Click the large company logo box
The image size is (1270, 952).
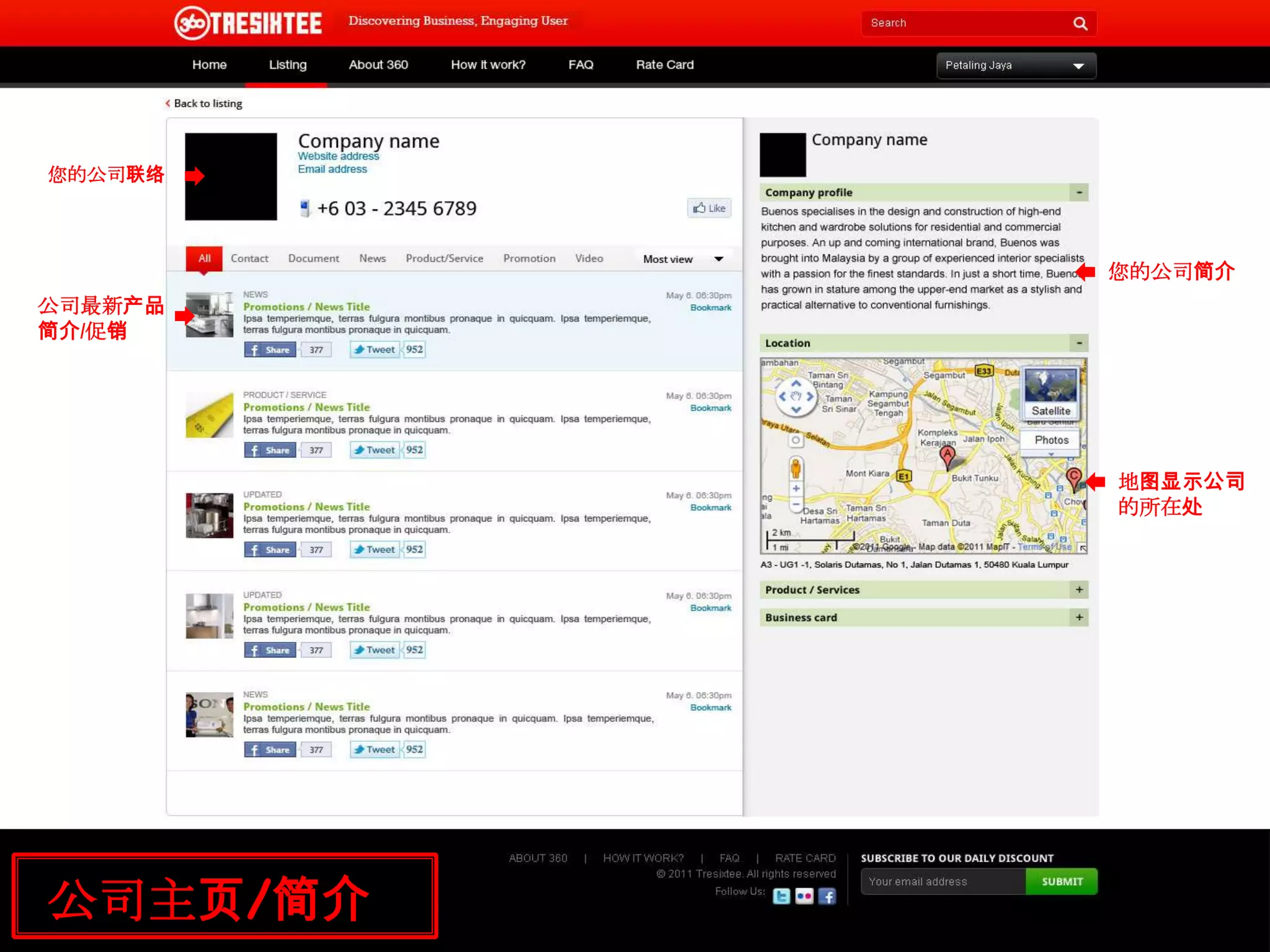pyautogui.click(x=231, y=177)
